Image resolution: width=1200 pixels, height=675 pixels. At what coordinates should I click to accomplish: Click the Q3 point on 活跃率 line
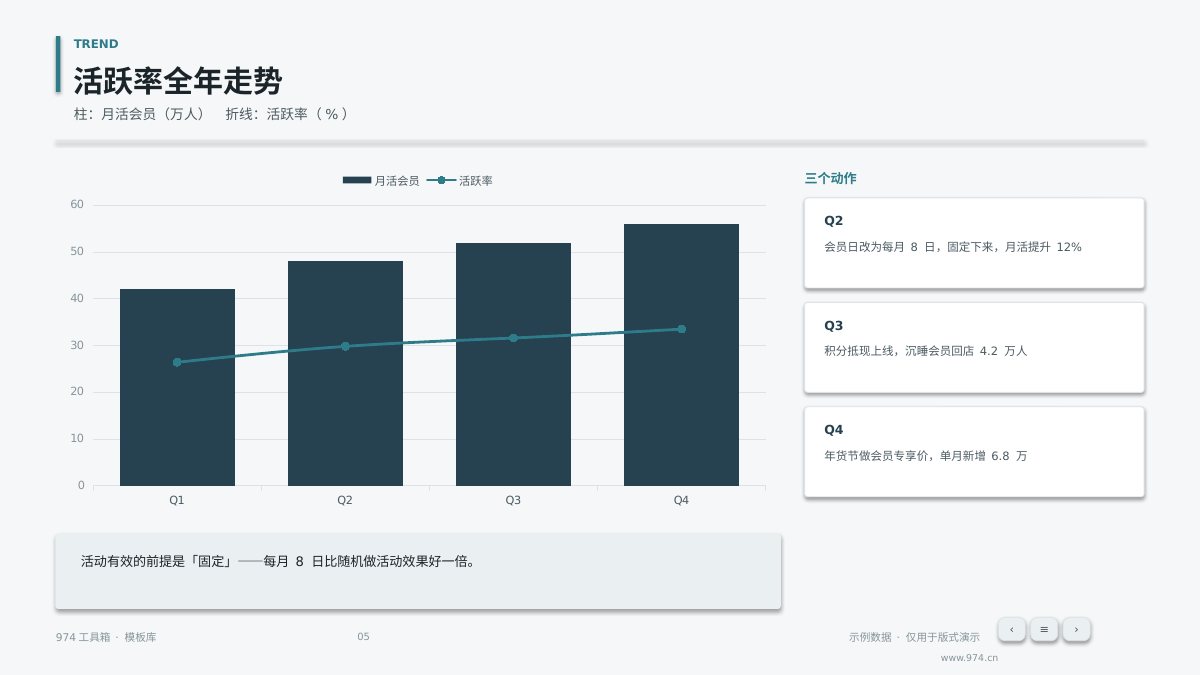(513, 338)
